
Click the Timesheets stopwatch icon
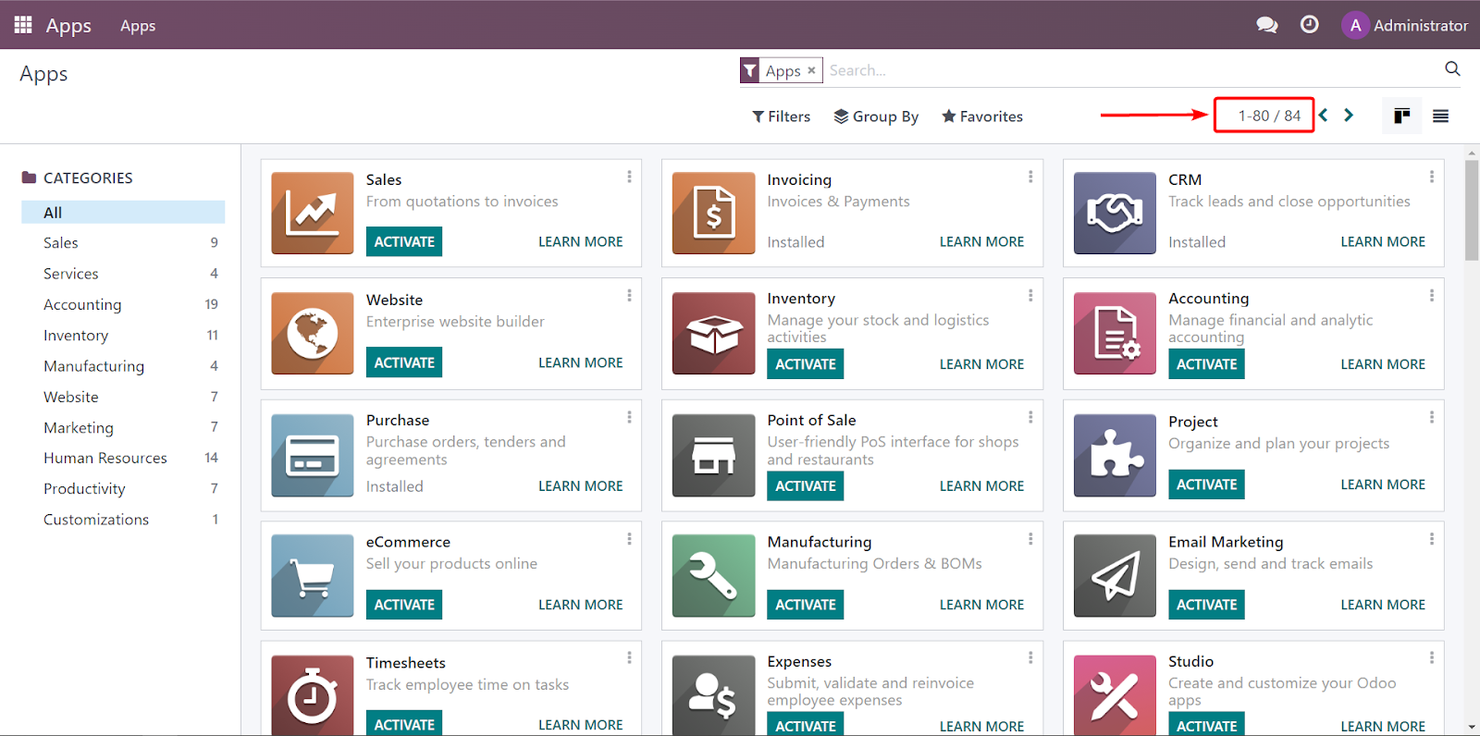312,695
